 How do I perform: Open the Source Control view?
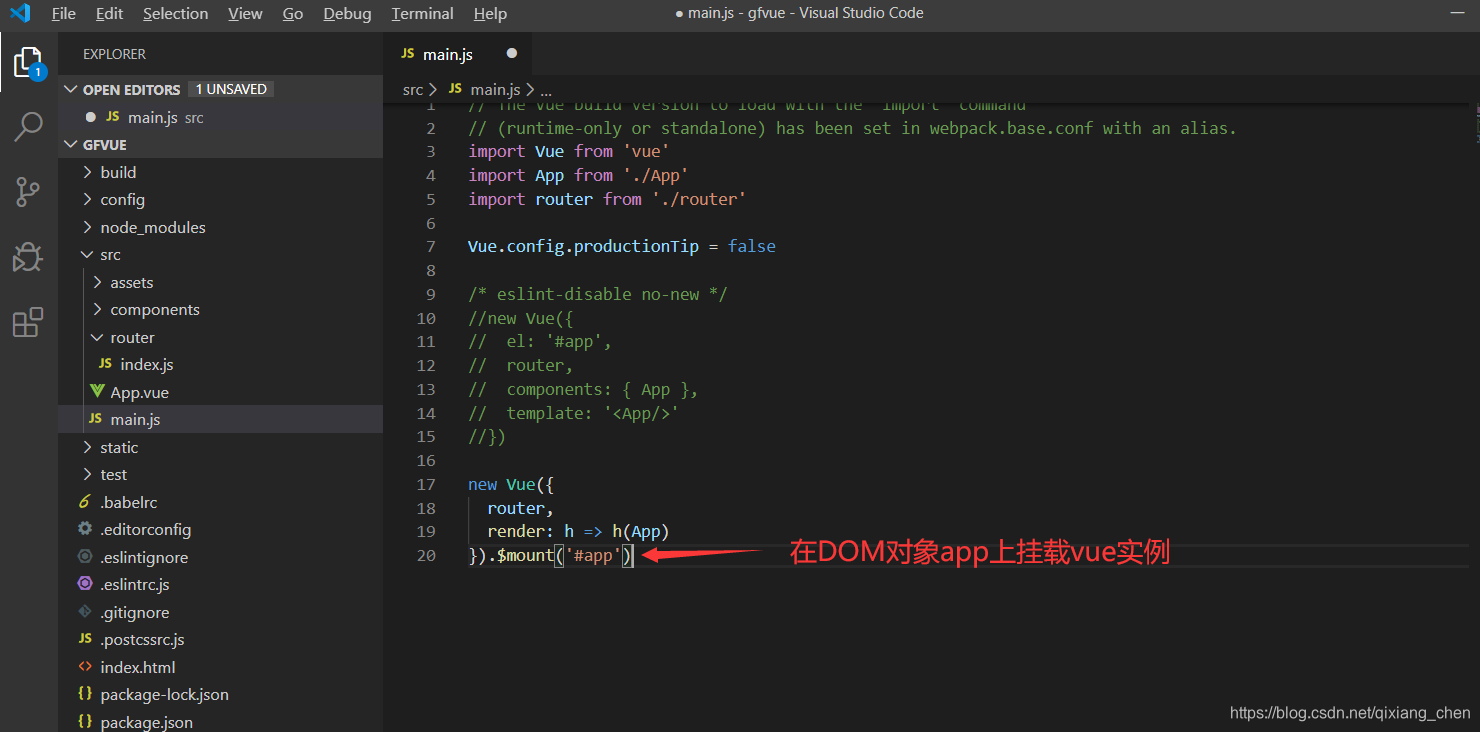pos(28,191)
